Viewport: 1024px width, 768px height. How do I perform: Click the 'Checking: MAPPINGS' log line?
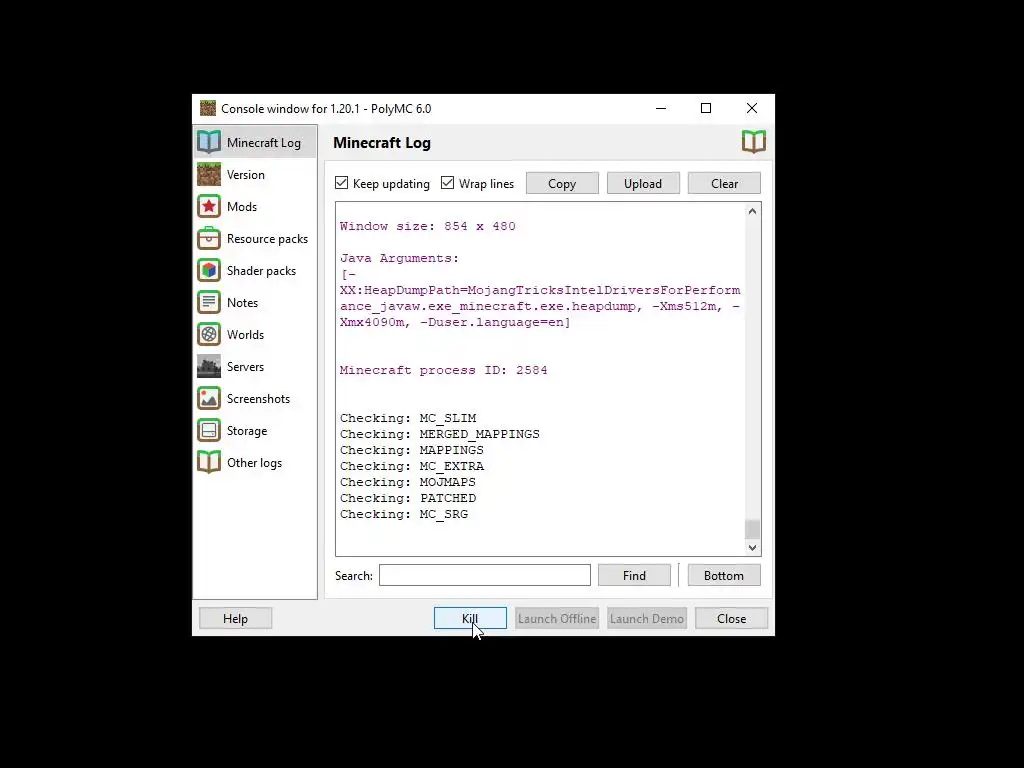click(x=411, y=450)
